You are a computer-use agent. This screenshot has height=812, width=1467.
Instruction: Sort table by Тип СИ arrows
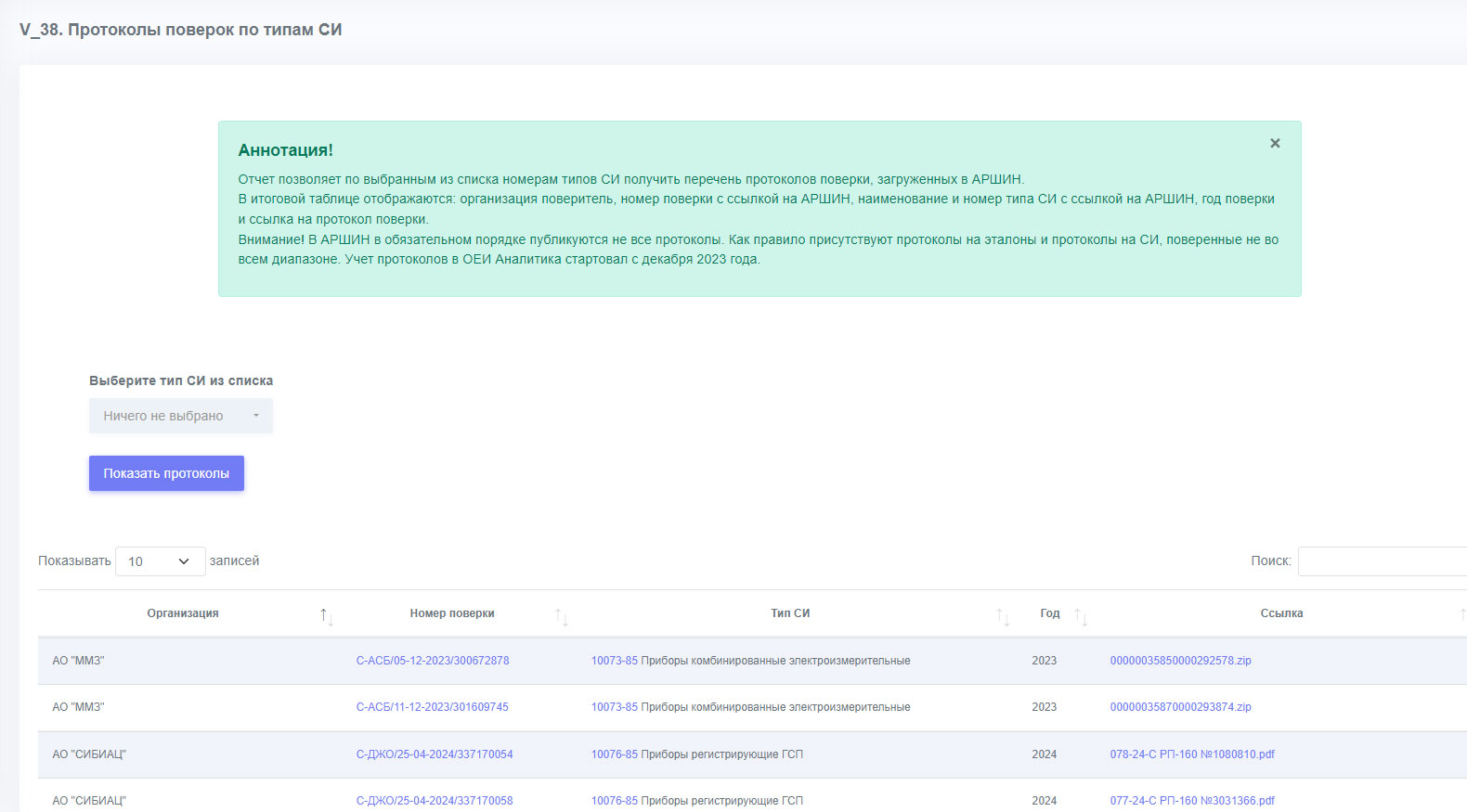pos(1003,616)
